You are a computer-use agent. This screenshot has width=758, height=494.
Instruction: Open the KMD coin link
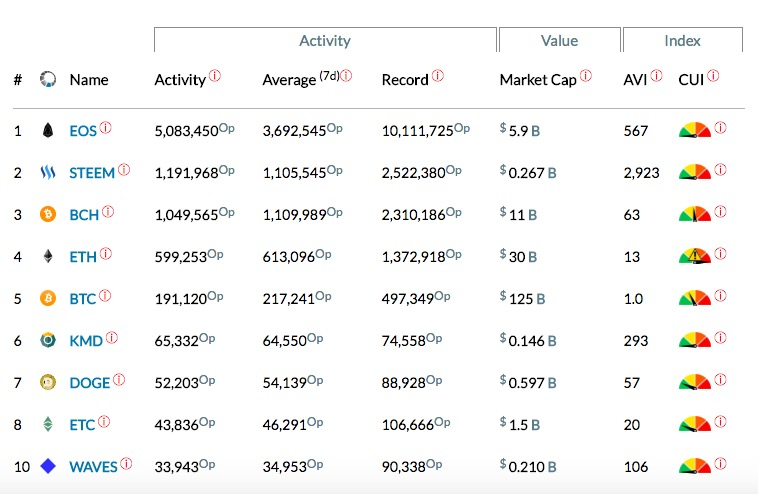86,341
